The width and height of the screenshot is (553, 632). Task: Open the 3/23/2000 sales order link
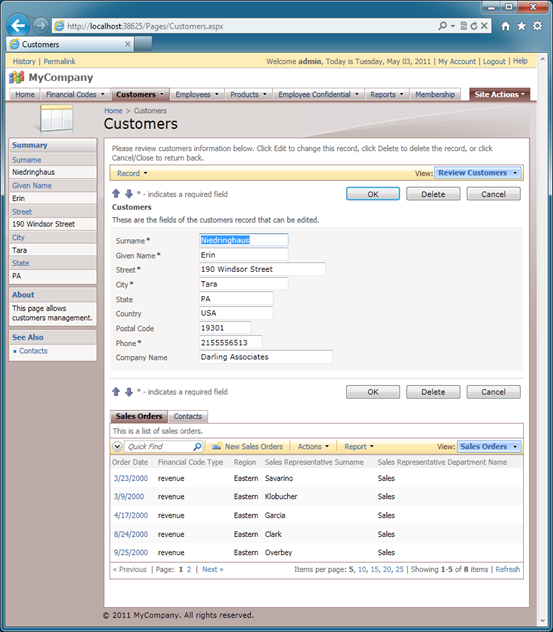coord(131,478)
